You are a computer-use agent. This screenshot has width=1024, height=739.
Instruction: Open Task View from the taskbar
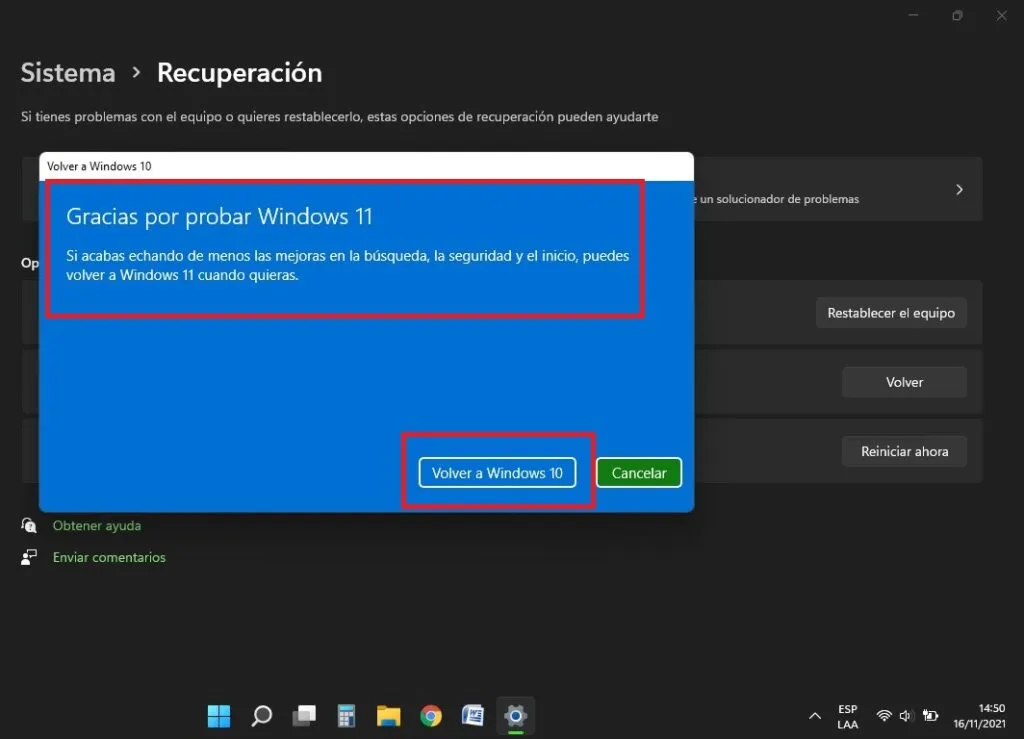(x=302, y=716)
